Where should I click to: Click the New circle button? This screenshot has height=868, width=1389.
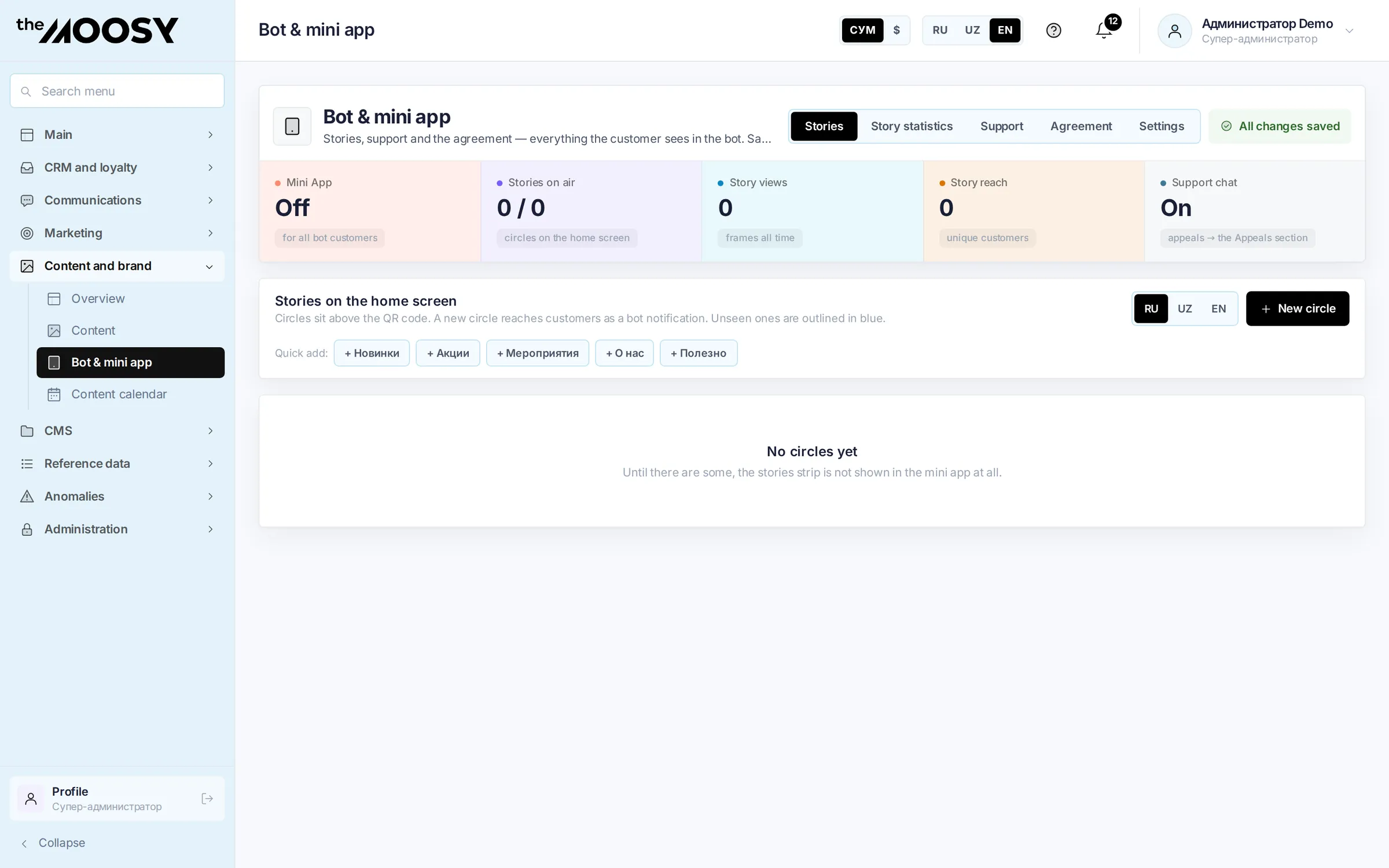(x=1298, y=308)
